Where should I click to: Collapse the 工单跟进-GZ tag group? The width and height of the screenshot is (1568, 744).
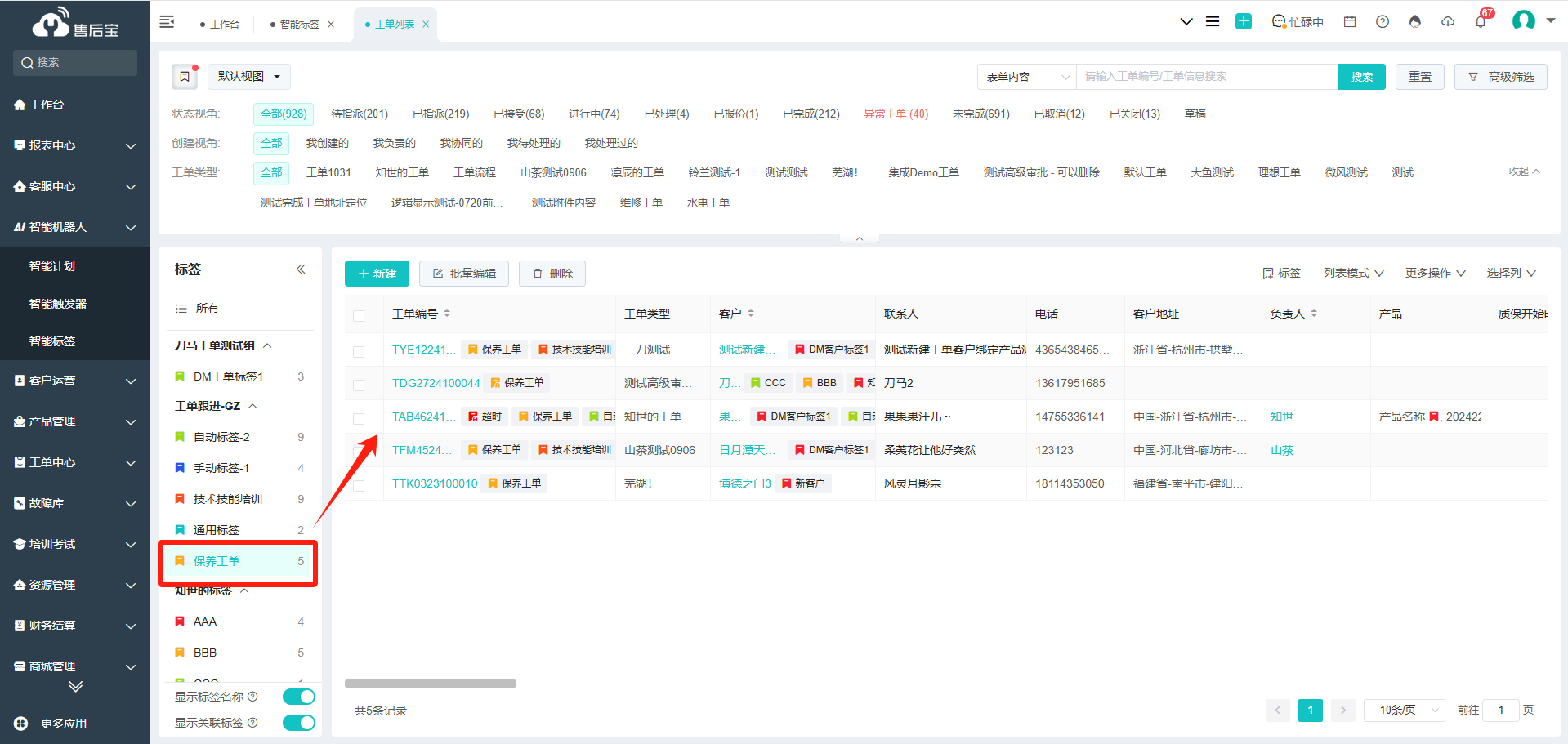pos(252,406)
